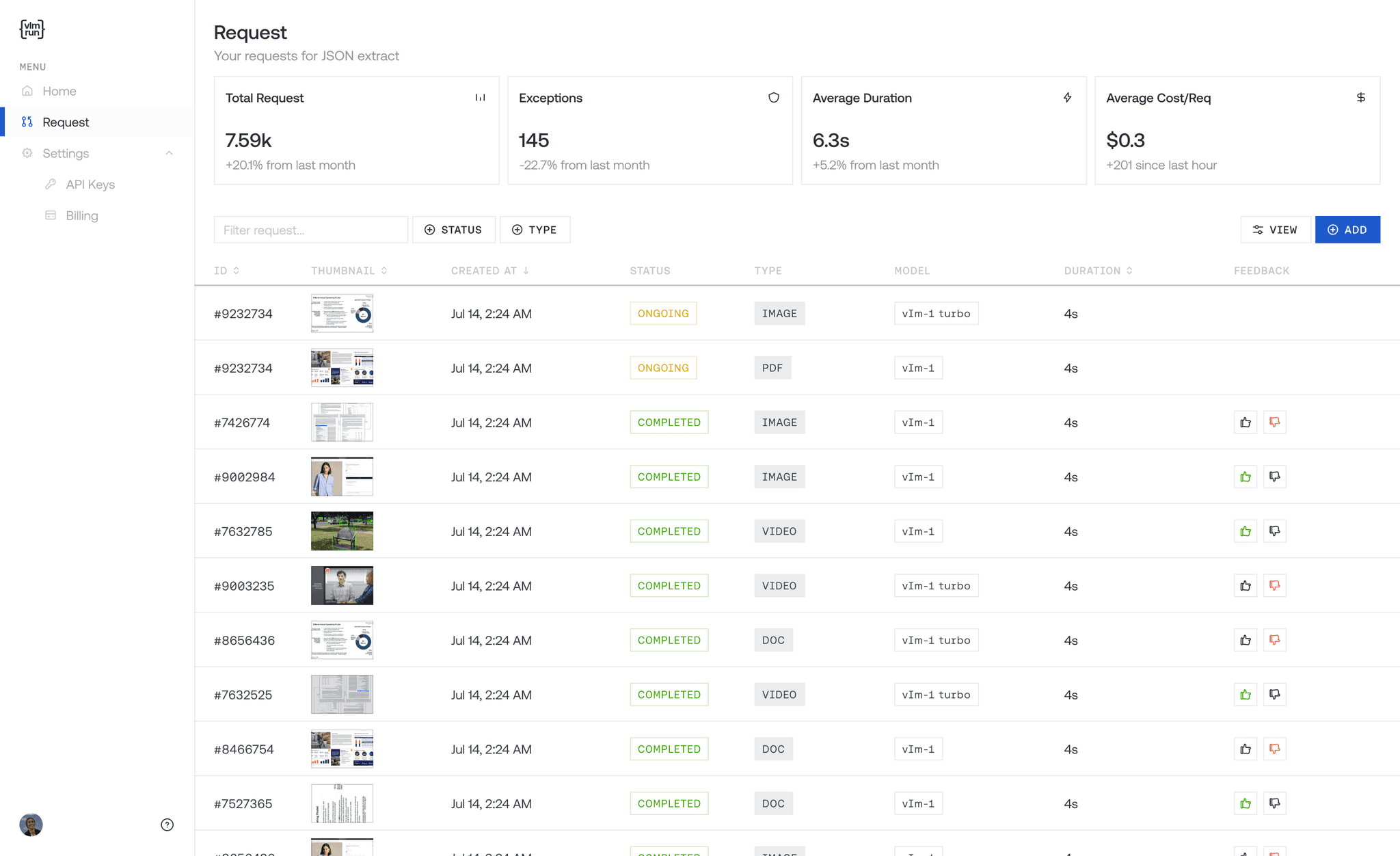1400x856 pixels.
Task: Click the dollar icon on Average Cost/Req card
Action: (1361, 97)
